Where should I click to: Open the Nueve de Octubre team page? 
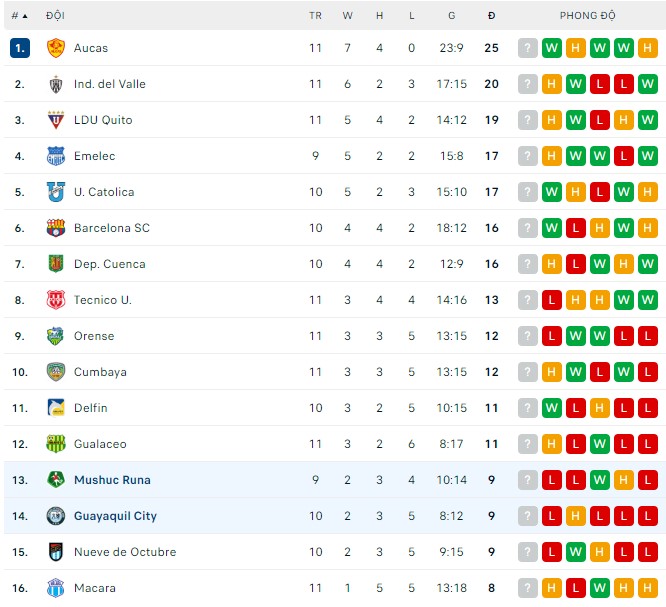124,552
